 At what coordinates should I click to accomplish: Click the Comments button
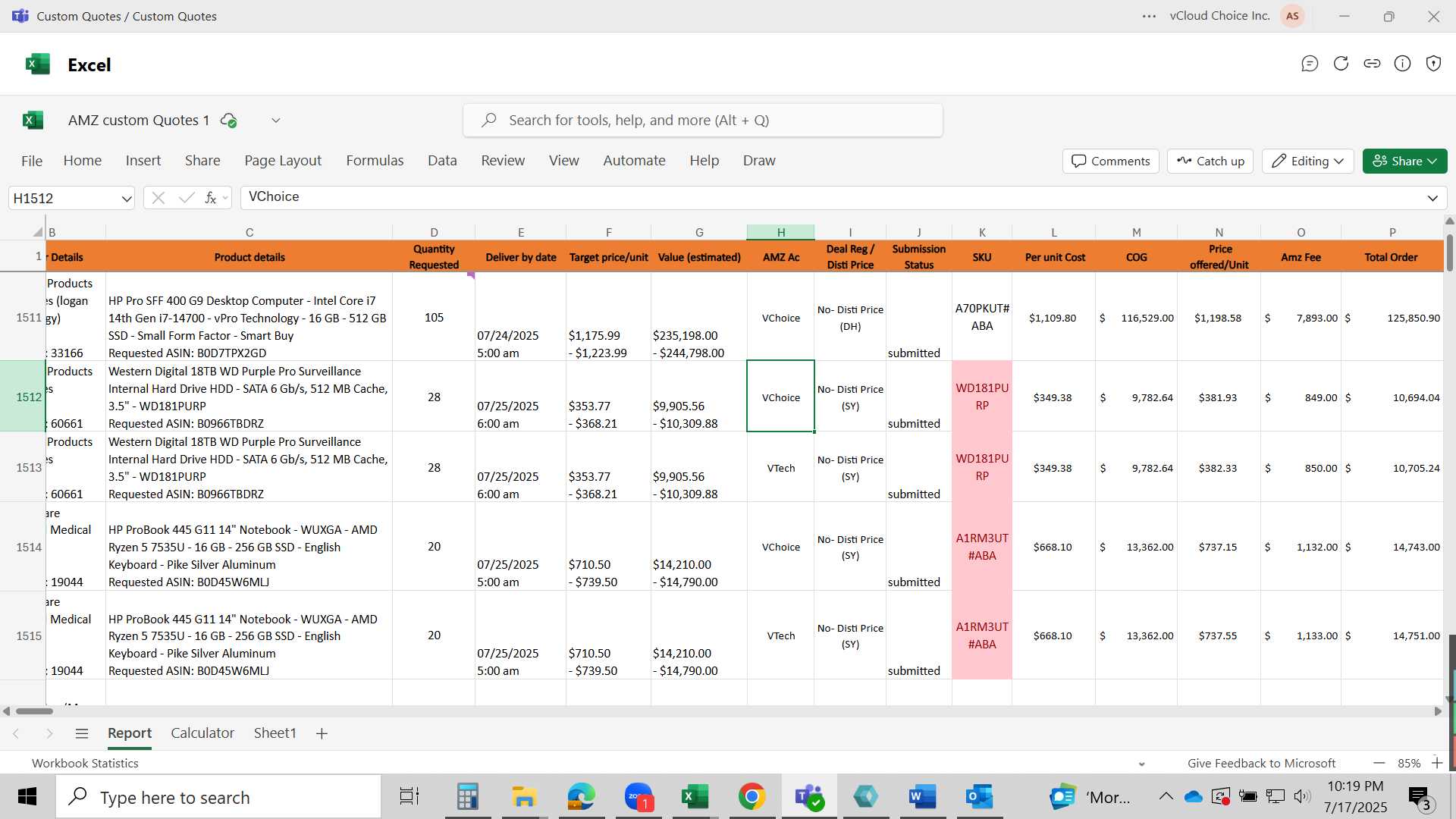tap(1111, 161)
